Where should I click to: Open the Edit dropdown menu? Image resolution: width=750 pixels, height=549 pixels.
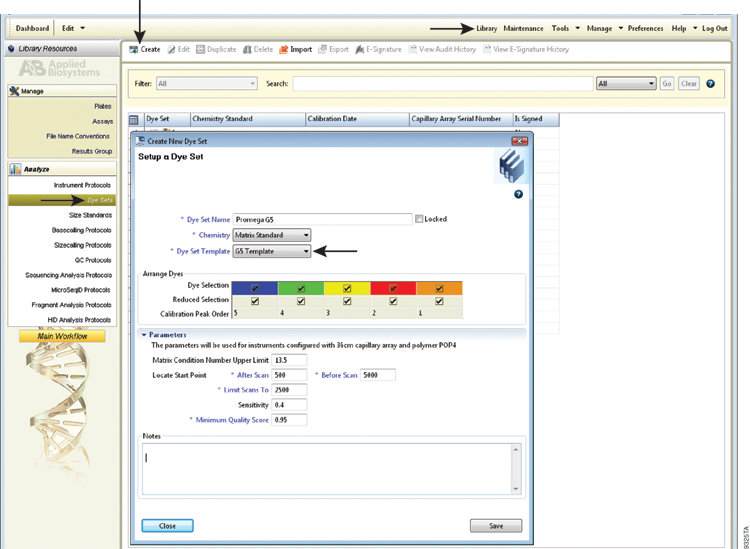coord(73,28)
